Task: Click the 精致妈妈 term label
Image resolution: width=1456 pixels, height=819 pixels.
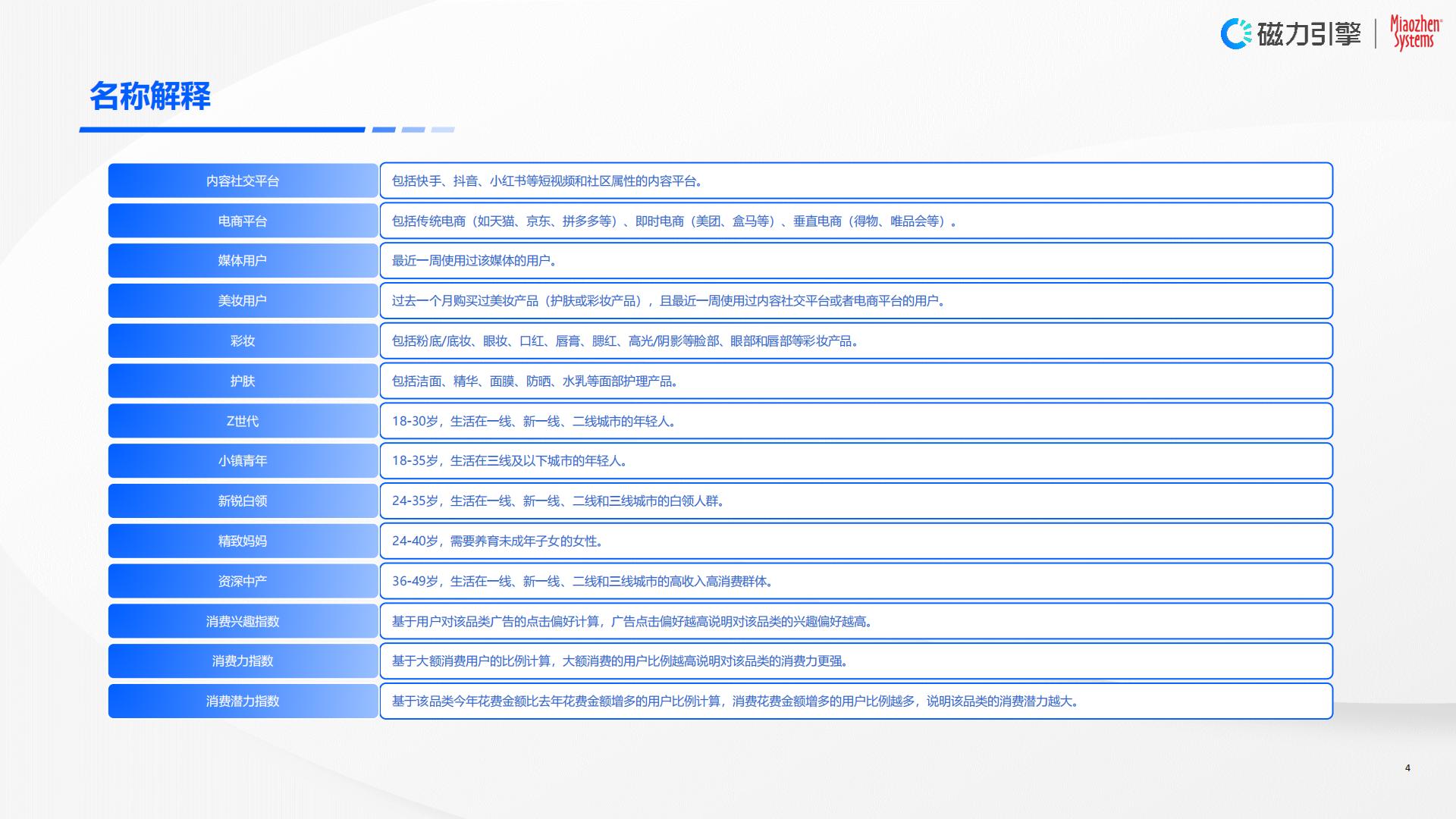Action: point(243,541)
